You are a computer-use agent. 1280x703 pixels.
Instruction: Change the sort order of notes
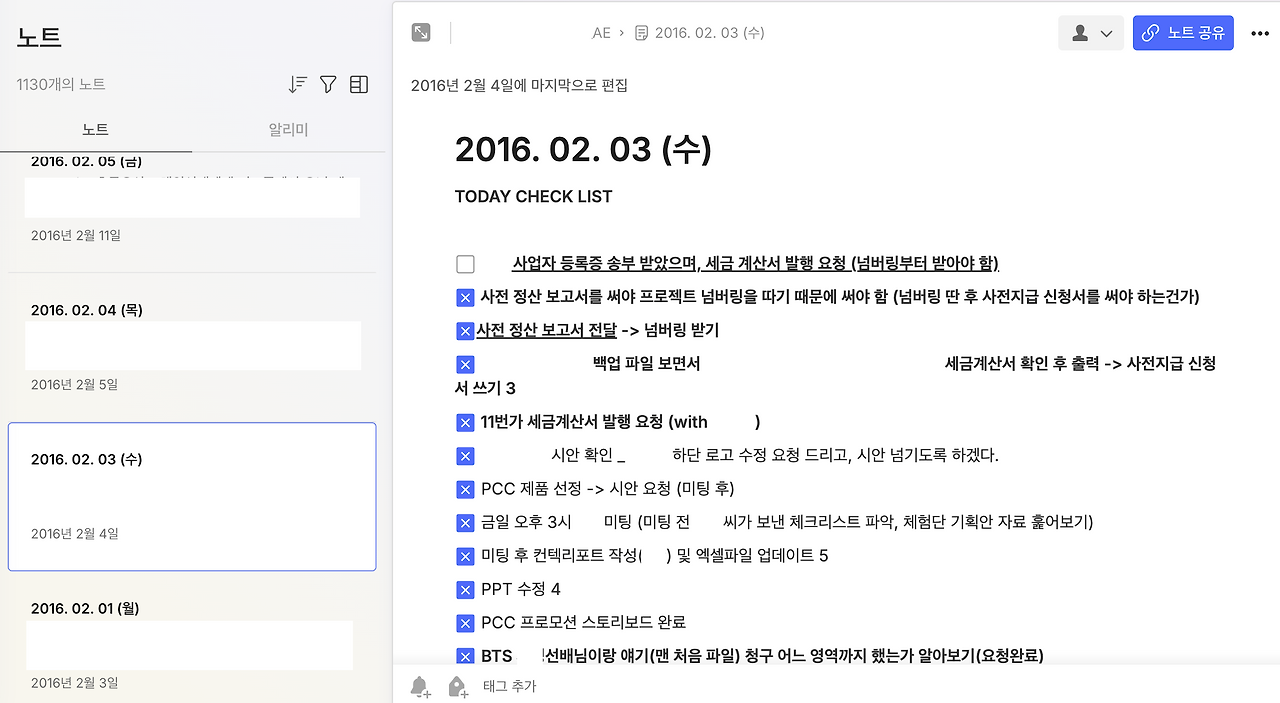297,84
